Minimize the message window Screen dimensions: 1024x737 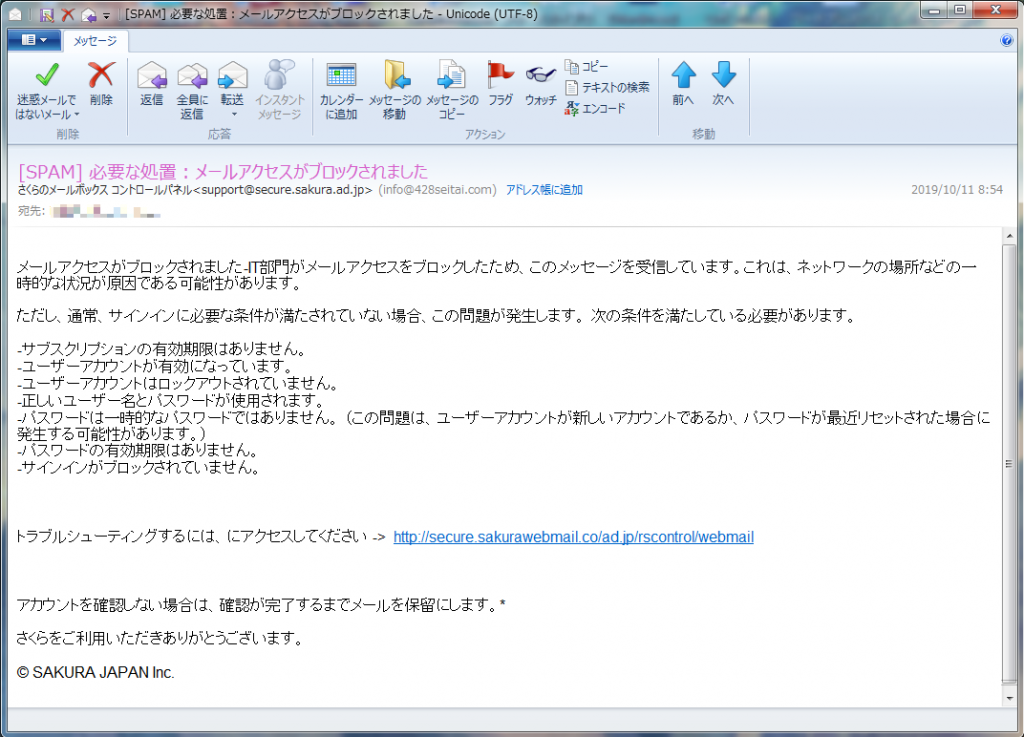pos(935,10)
